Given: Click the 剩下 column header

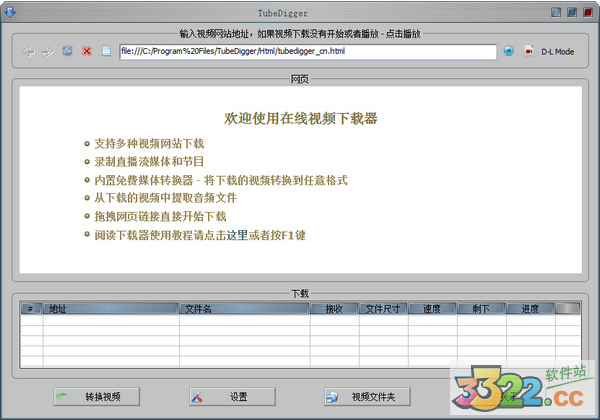Looking at the screenshot, I should [481, 308].
